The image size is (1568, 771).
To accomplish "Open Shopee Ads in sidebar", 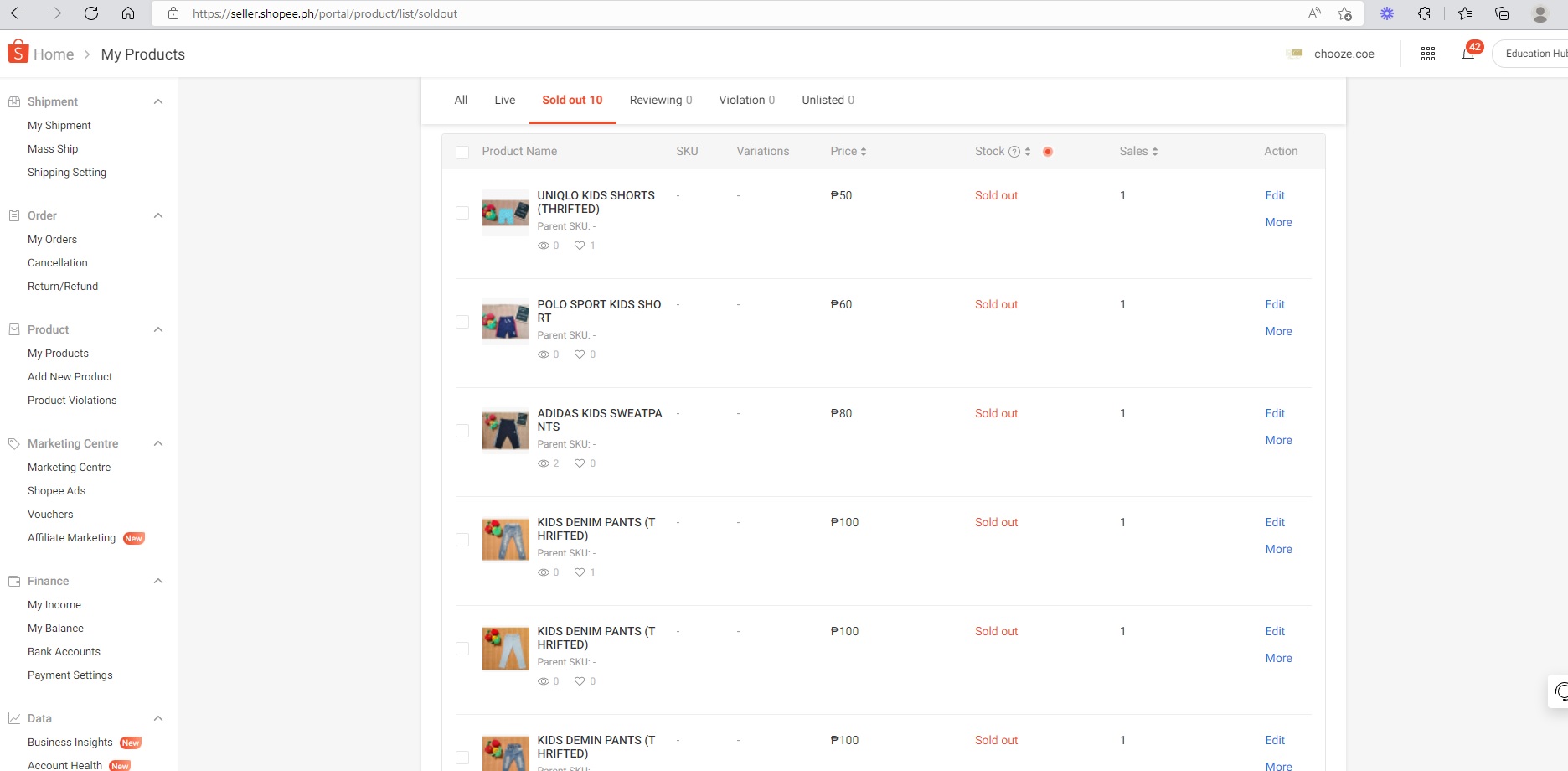I will [x=56, y=490].
